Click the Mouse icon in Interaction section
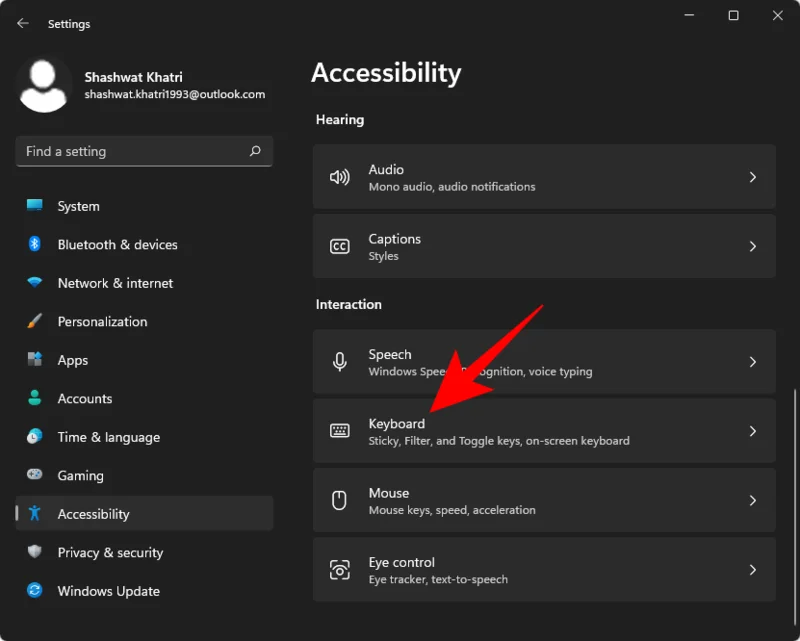Viewport: 800px width, 641px height. tap(340, 500)
